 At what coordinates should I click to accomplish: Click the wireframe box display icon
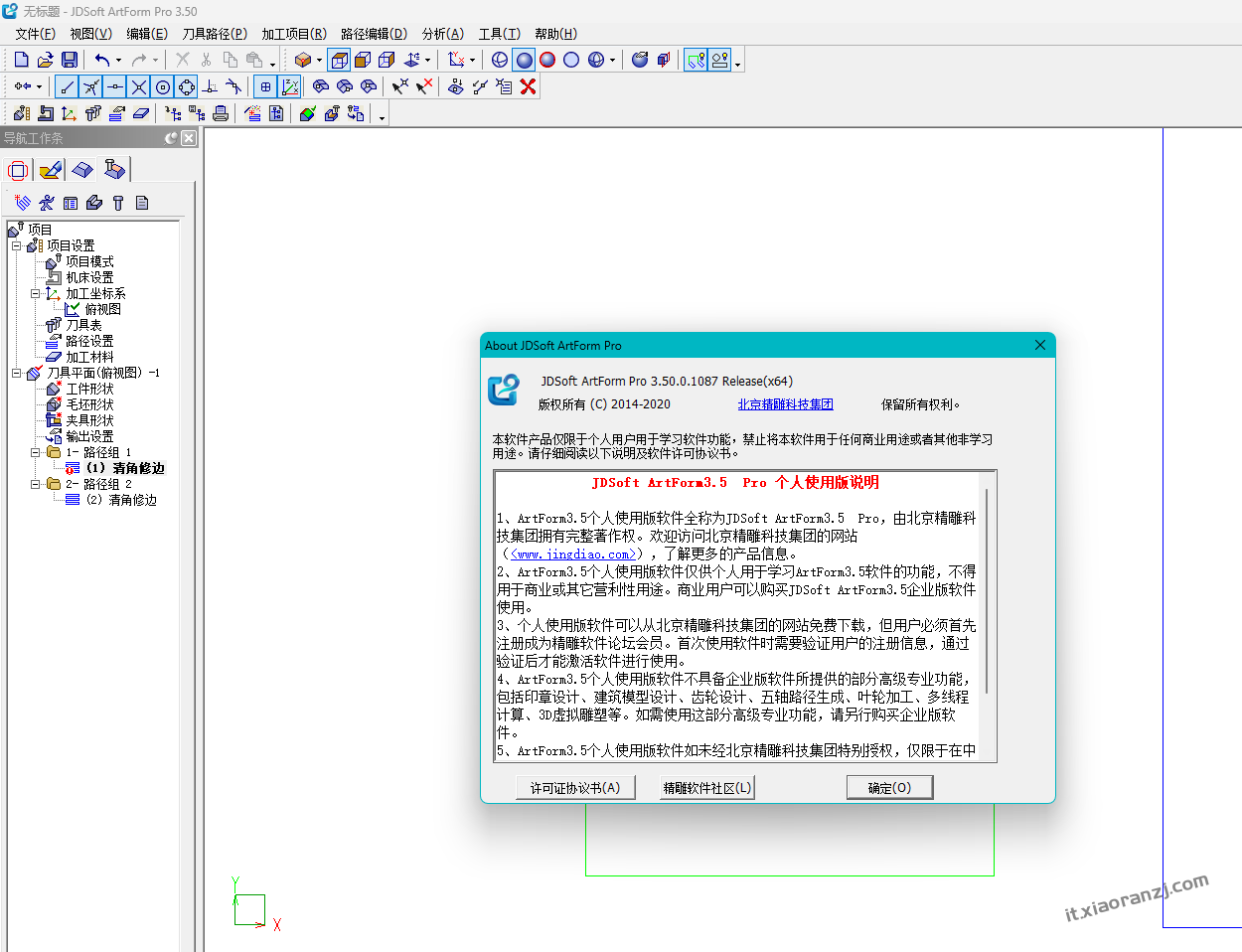tap(340, 60)
